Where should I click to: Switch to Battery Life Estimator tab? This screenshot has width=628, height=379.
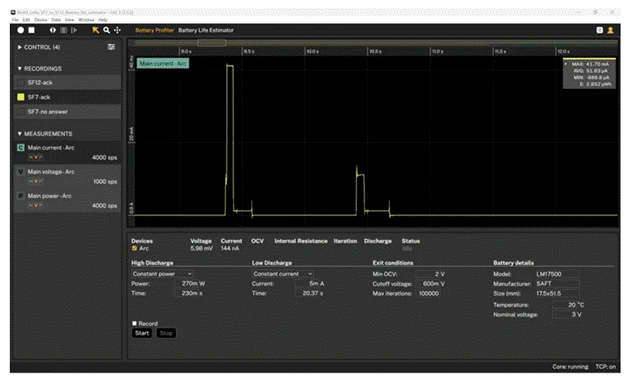click(206, 30)
